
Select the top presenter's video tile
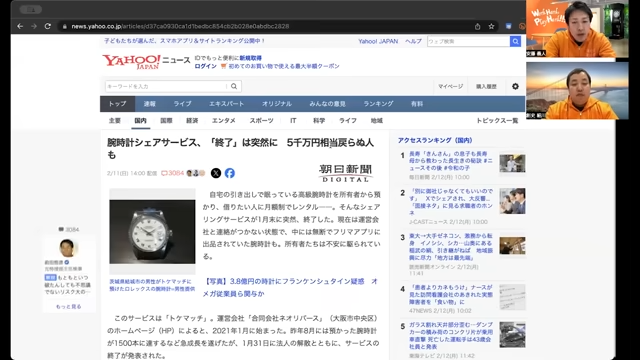577,29
